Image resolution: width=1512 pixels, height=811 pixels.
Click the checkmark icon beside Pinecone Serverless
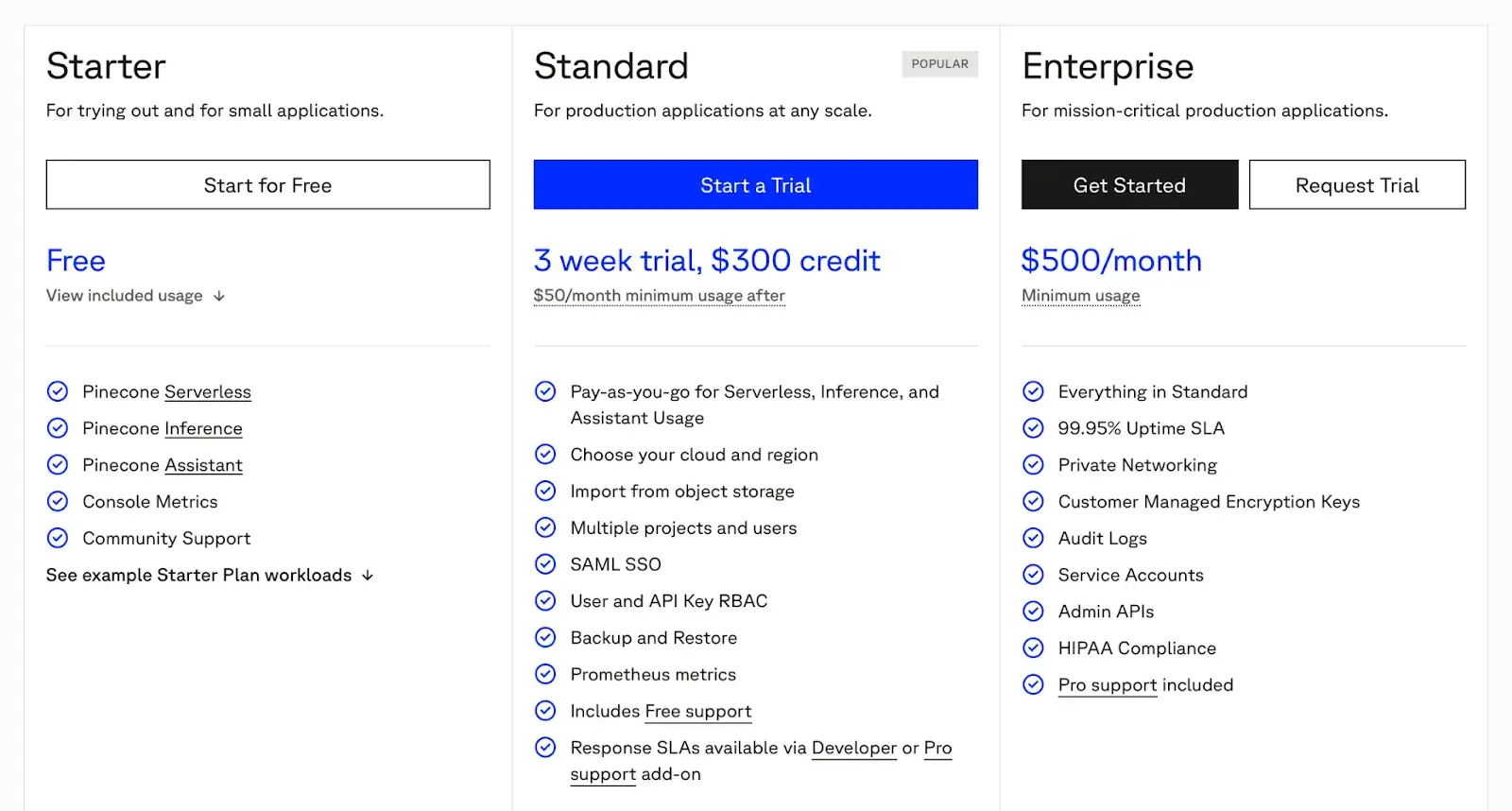(x=58, y=391)
